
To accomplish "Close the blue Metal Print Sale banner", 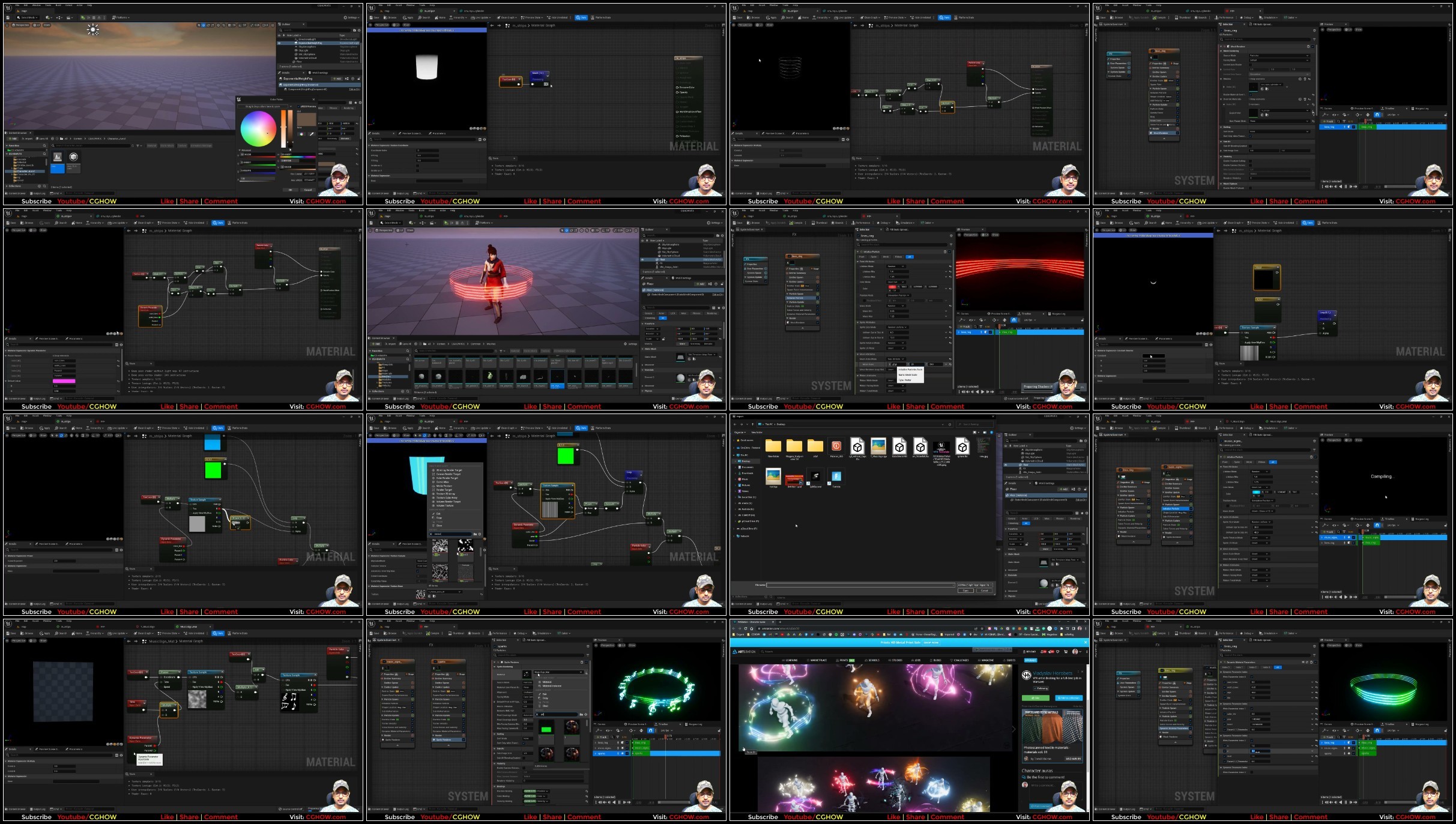I will point(1086,642).
